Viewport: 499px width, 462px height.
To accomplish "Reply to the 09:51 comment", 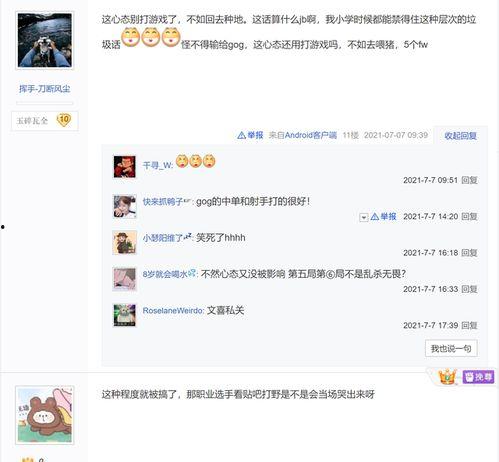I will pos(469,180).
